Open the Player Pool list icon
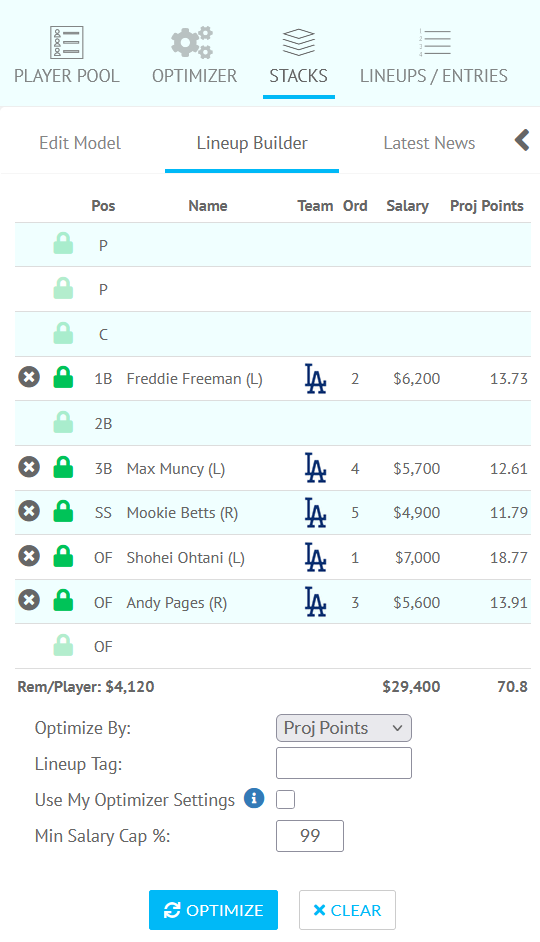The width and height of the screenshot is (540, 942). tap(67, 43)
